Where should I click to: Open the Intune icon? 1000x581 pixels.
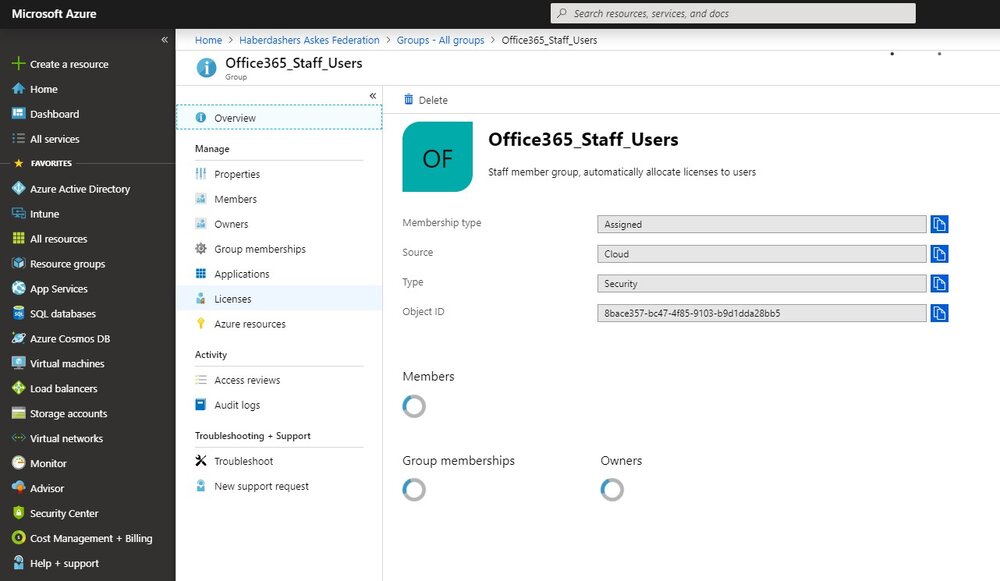[x=18, y=214]
